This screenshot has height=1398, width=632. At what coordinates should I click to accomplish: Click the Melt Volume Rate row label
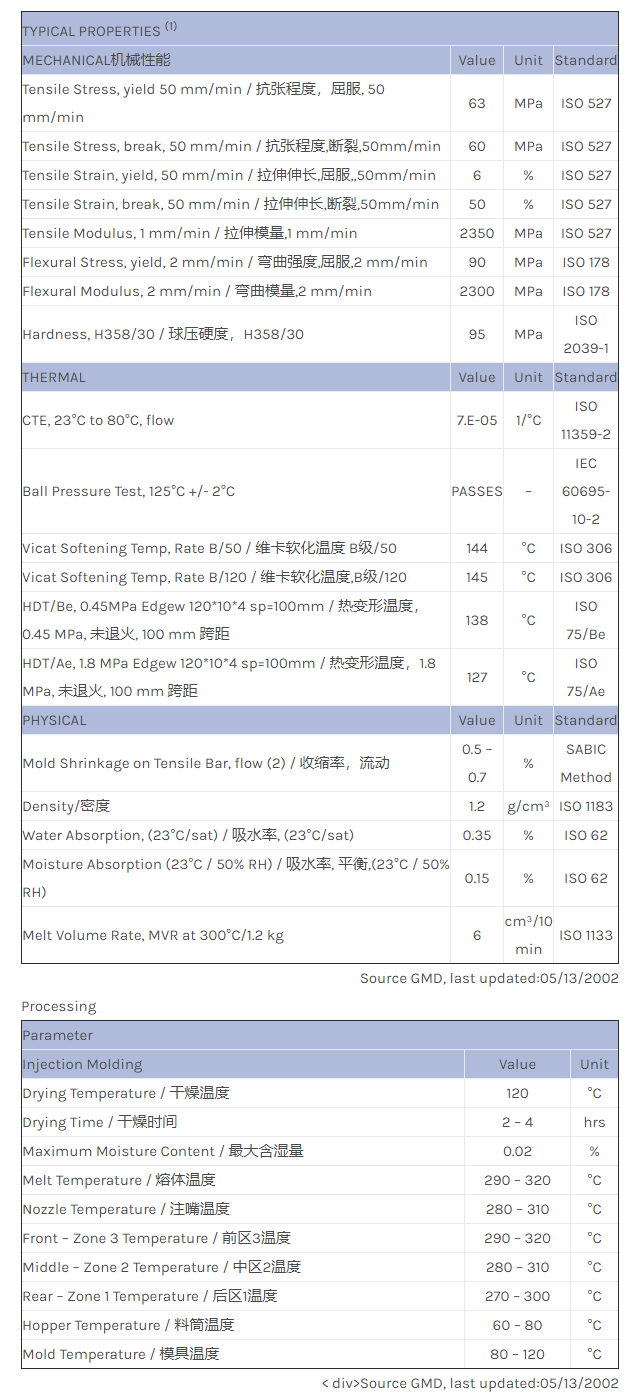(x=153, y=935)
